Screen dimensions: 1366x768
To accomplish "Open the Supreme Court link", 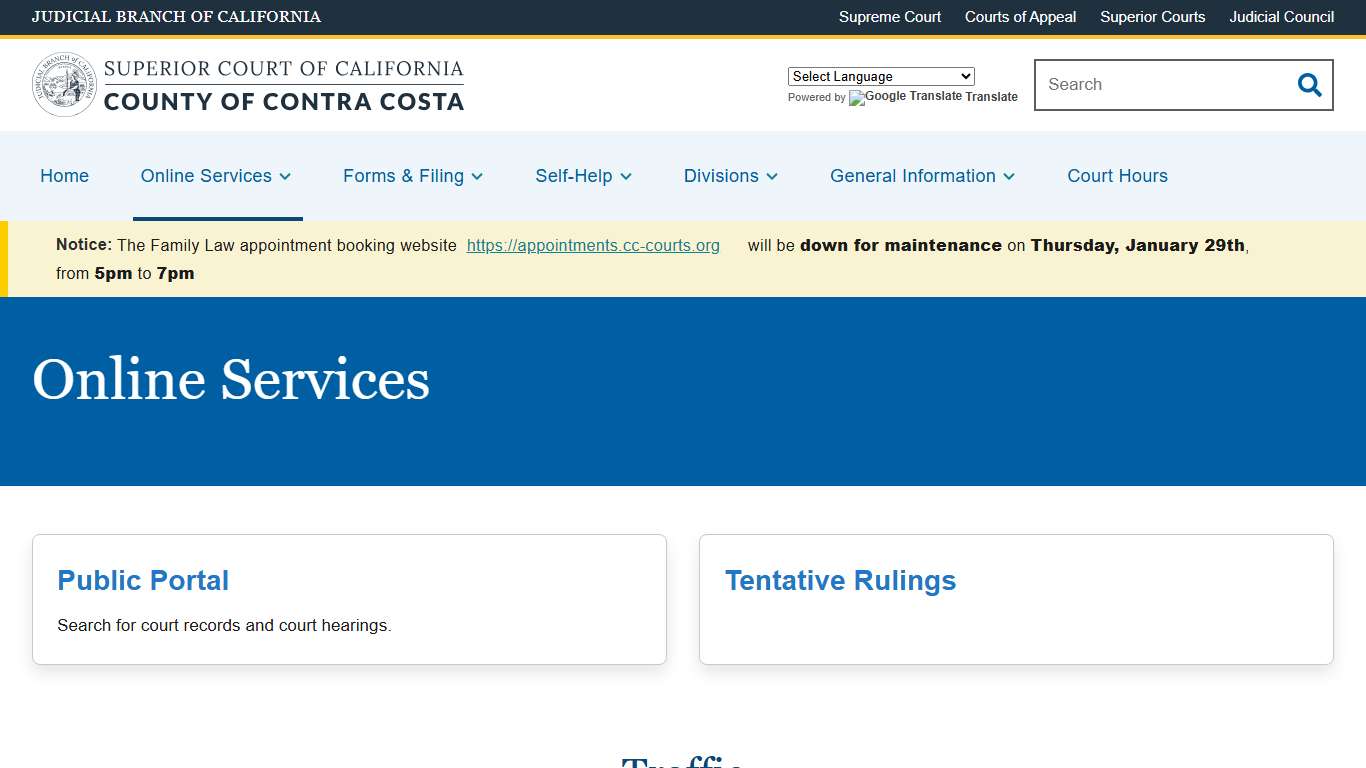I will 889,17.
